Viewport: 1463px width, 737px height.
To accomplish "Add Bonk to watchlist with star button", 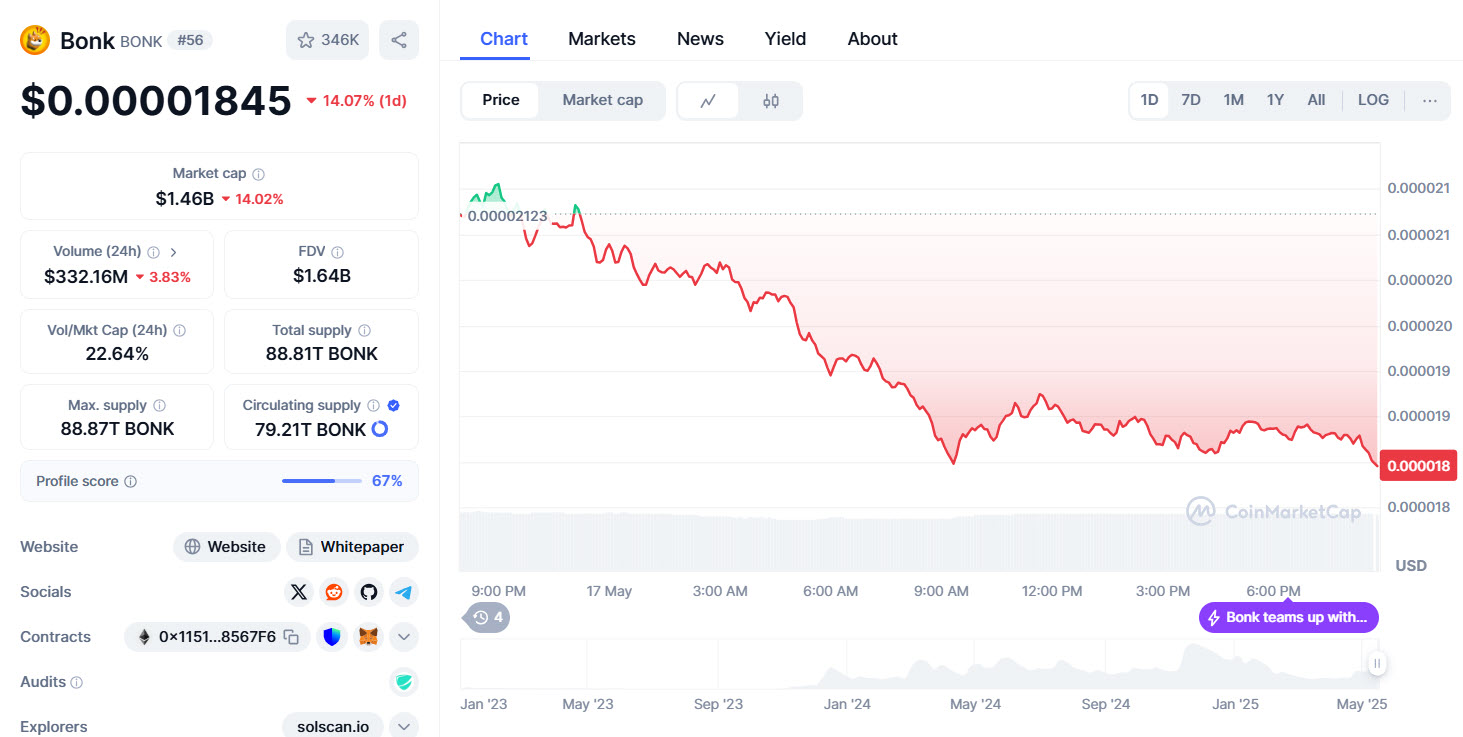I will [328, 40].
